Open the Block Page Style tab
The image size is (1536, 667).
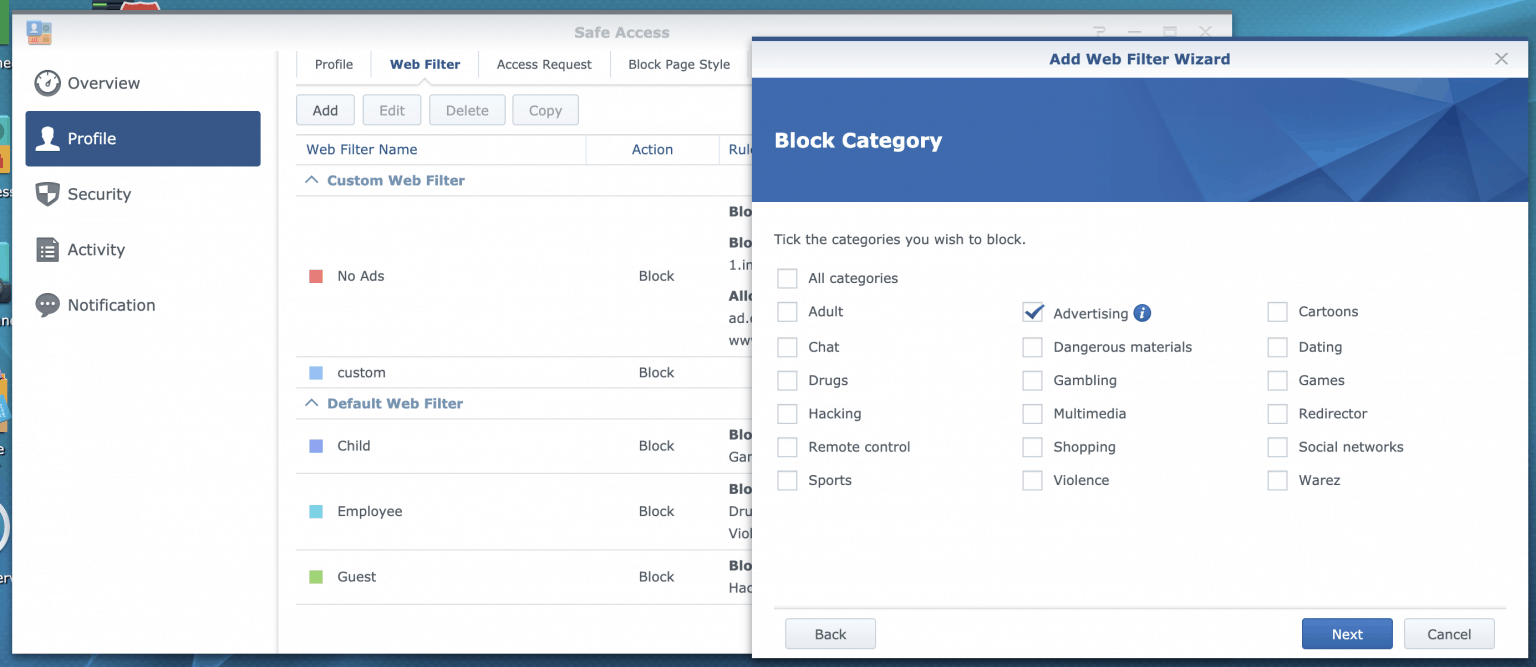[x=679, y=64]
